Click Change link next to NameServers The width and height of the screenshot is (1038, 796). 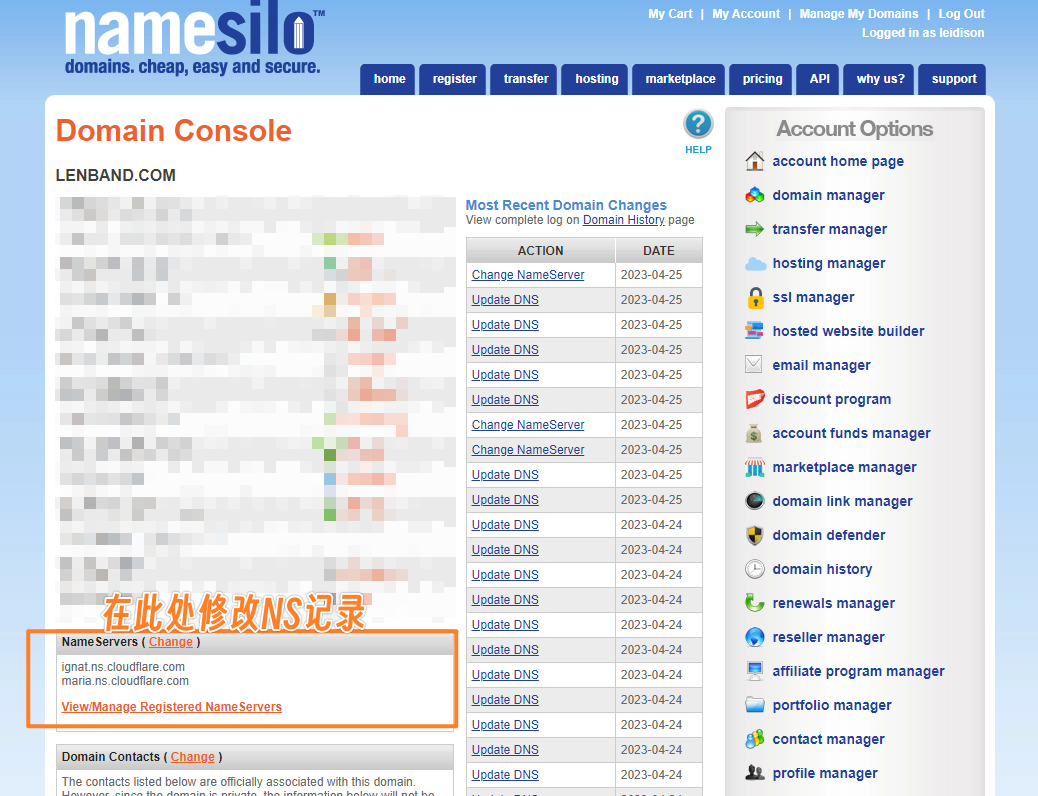pos(171,642)
